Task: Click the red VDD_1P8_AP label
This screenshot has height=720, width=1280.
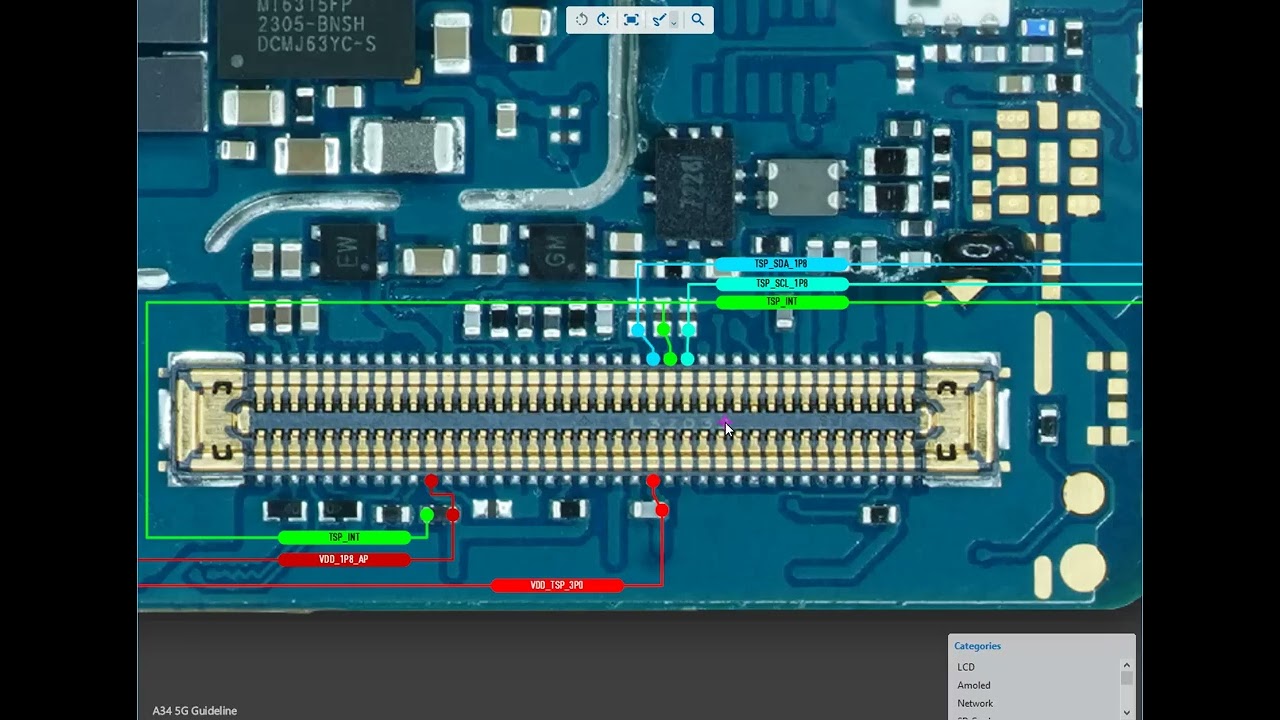Action: (x=344, y=559)
